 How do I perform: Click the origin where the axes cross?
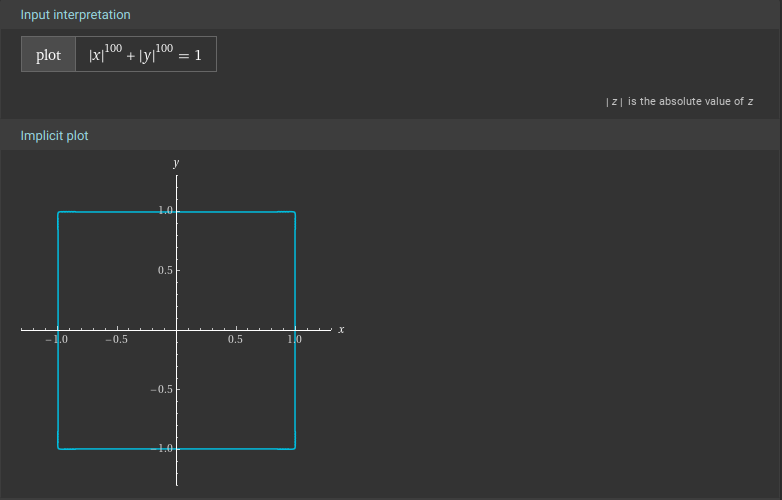pyautogui.click(x=177, y=329)
